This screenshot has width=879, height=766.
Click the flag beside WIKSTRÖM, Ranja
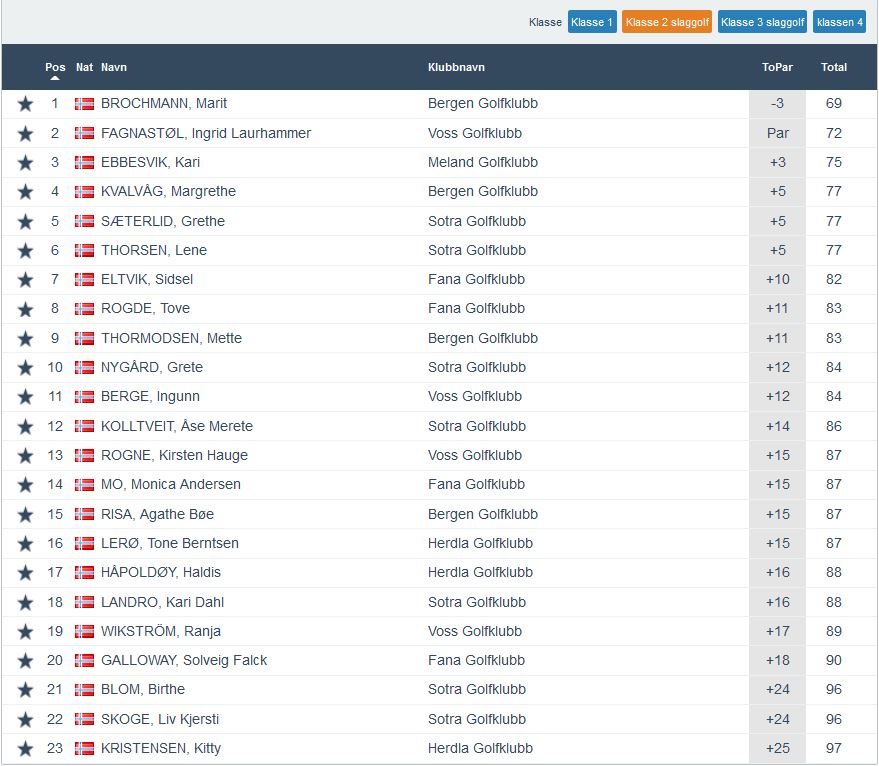(84, 631)
